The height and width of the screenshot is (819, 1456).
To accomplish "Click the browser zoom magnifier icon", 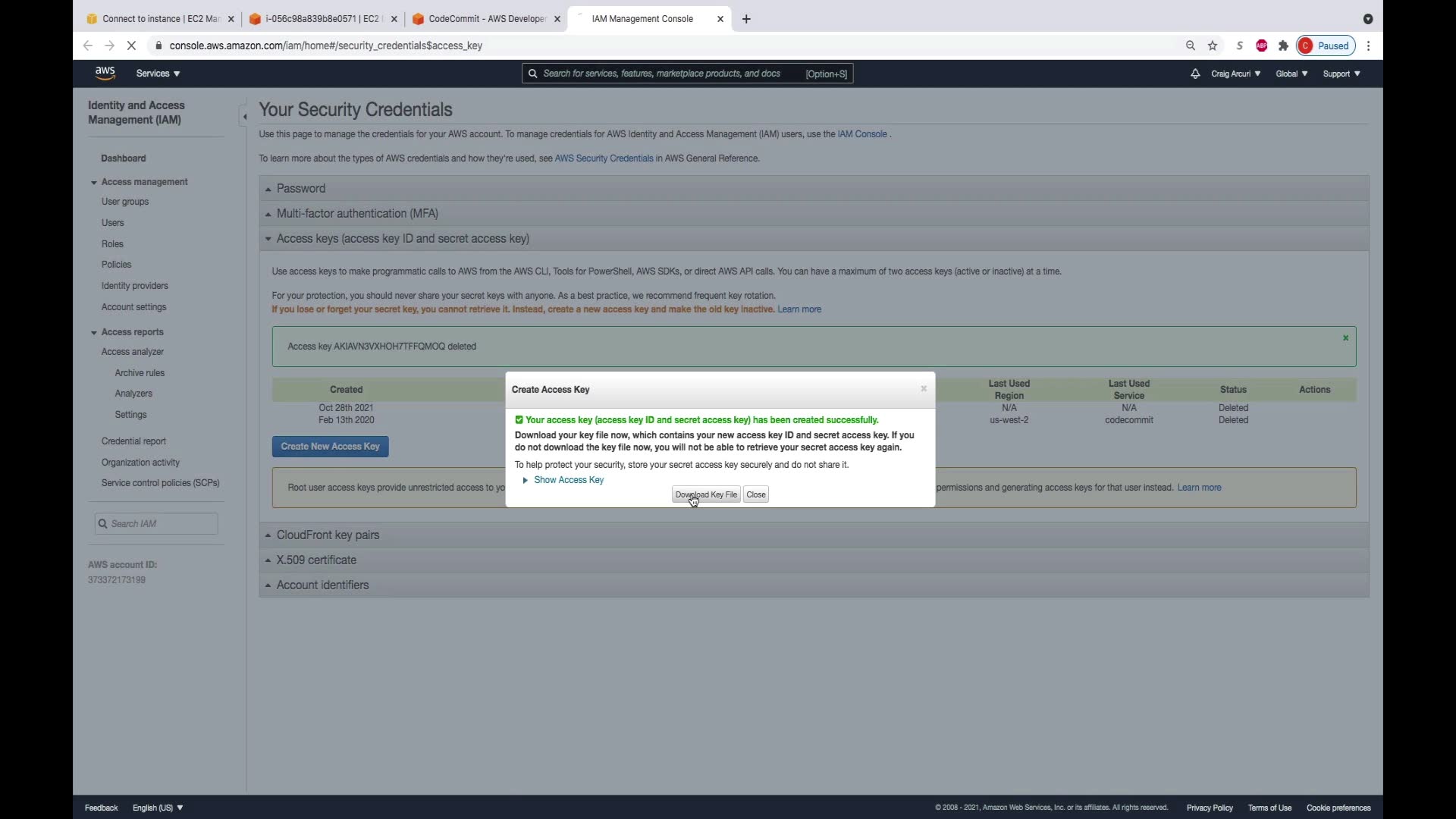I will point(1191,45).
